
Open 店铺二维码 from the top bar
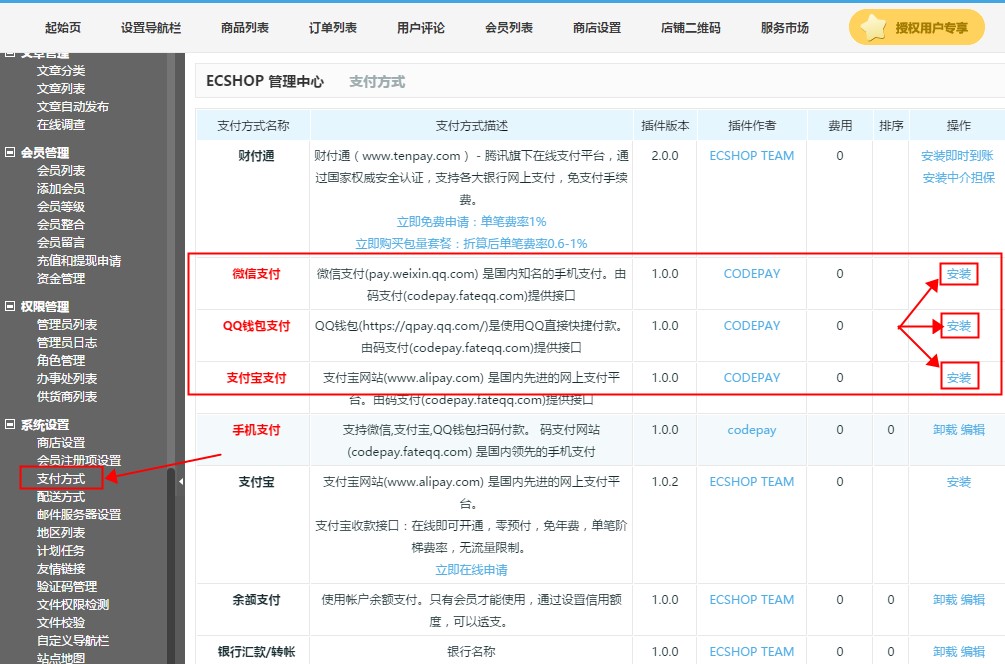click(692, 28)
